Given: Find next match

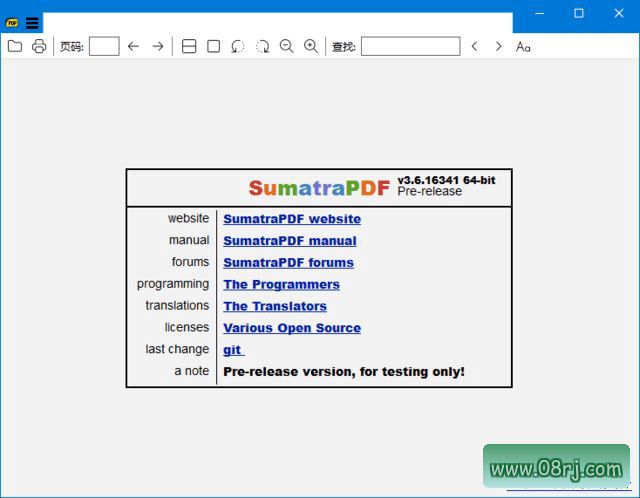Looking at the screenshot, I should click(x=498, y=47).
